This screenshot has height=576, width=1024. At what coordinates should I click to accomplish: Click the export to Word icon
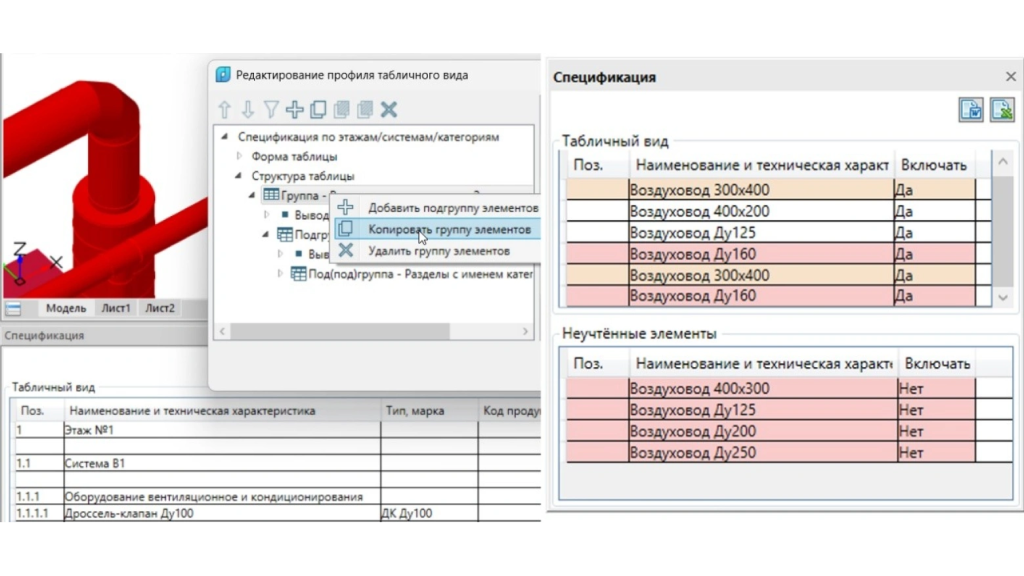click(971, 110)
